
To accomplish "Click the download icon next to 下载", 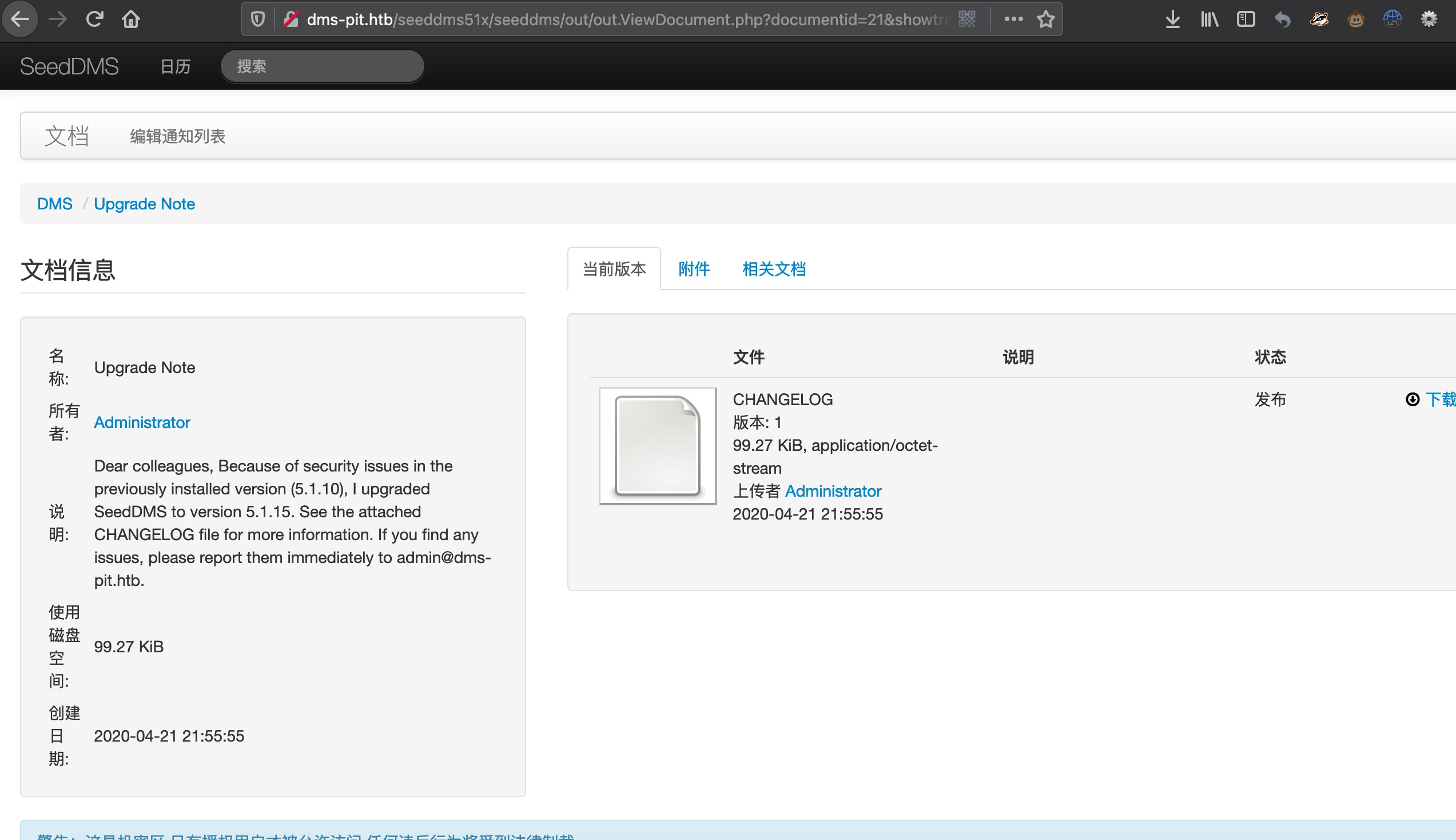I will coord(1412,399).
